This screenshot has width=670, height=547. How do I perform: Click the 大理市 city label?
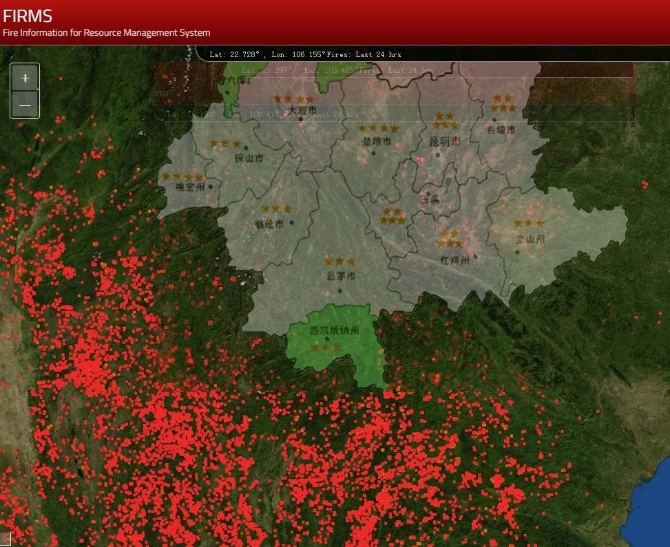click(x=300, y=112)
